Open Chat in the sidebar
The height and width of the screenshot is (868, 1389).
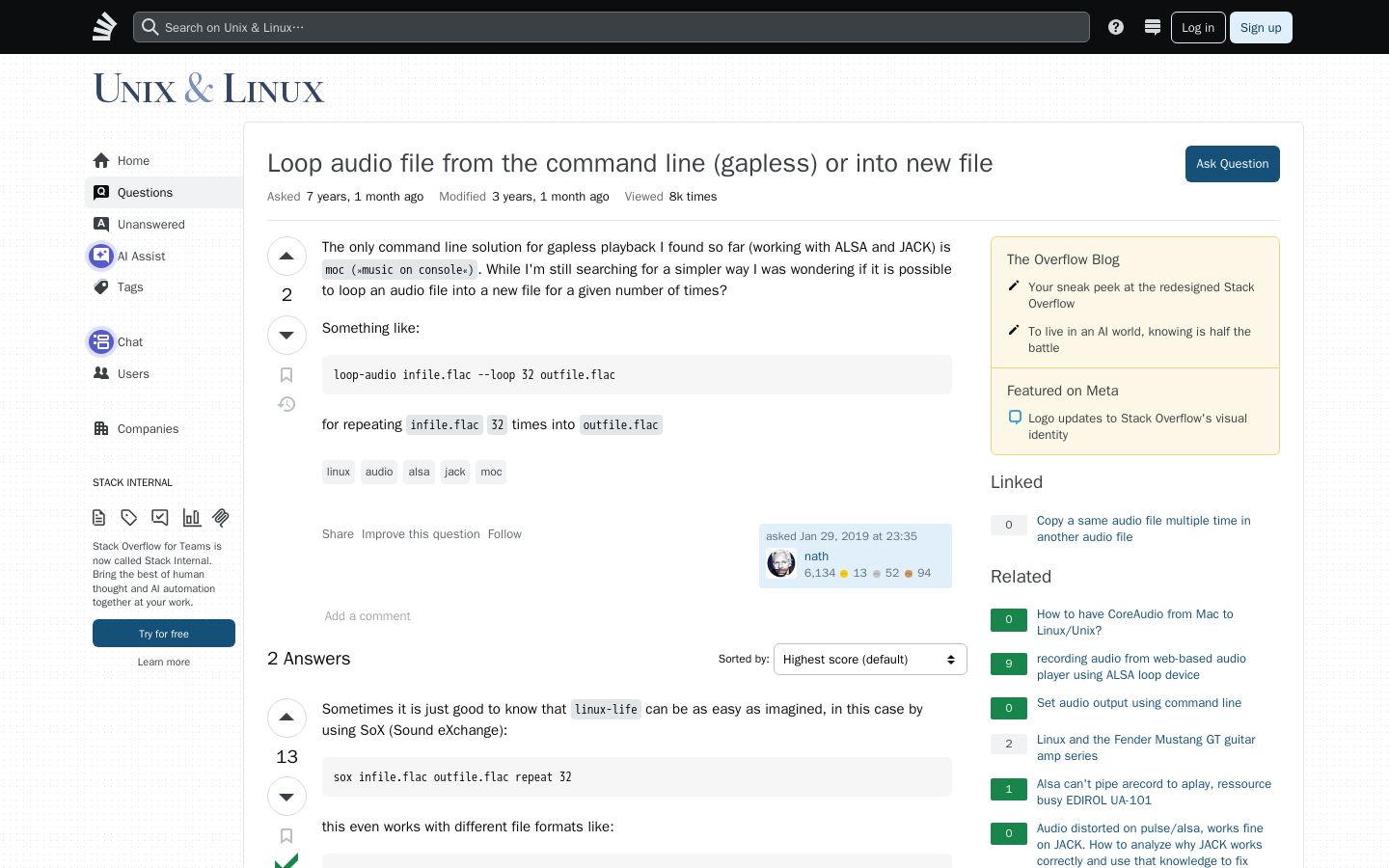coord(164,342)
